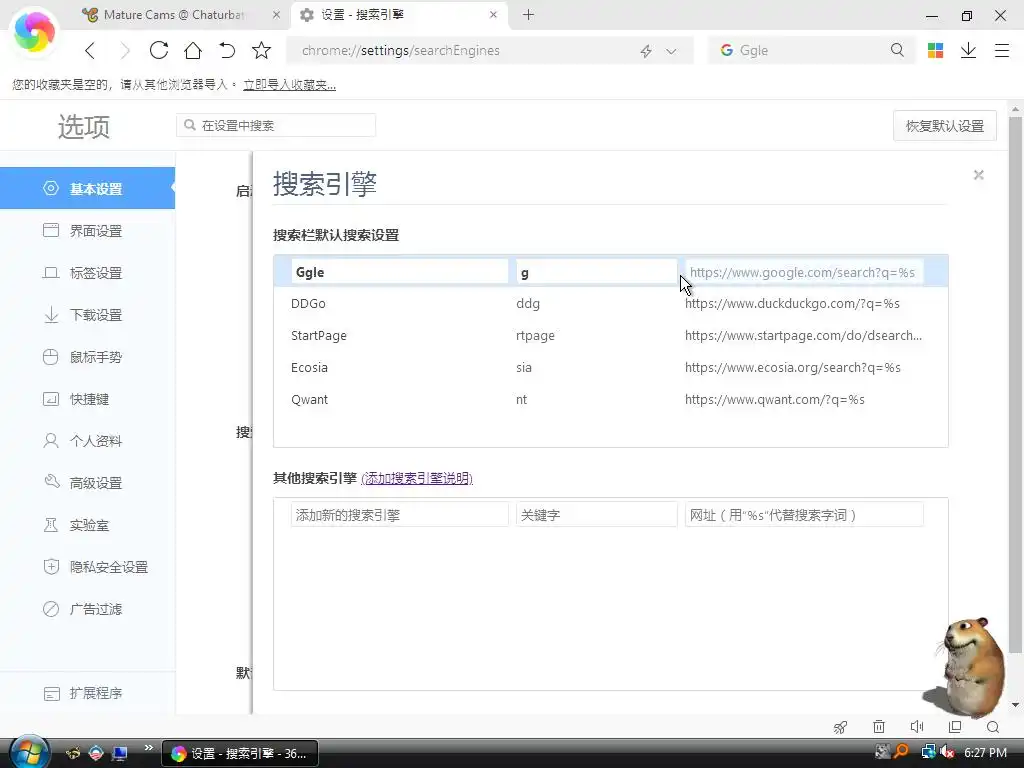Open 快捷键 in sidebar
Screen dimensions: 1024x768
pos(88,399)
